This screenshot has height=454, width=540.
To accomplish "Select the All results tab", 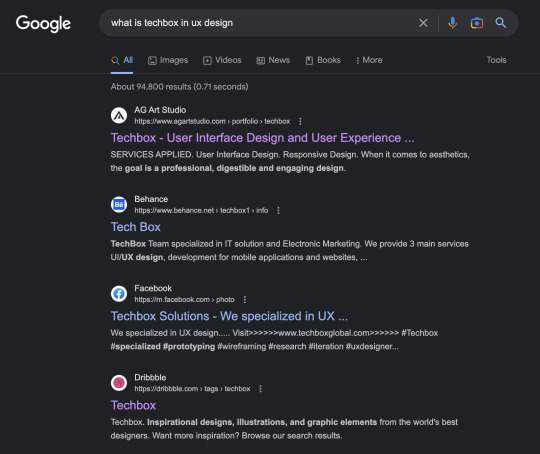I will (122, 60).
